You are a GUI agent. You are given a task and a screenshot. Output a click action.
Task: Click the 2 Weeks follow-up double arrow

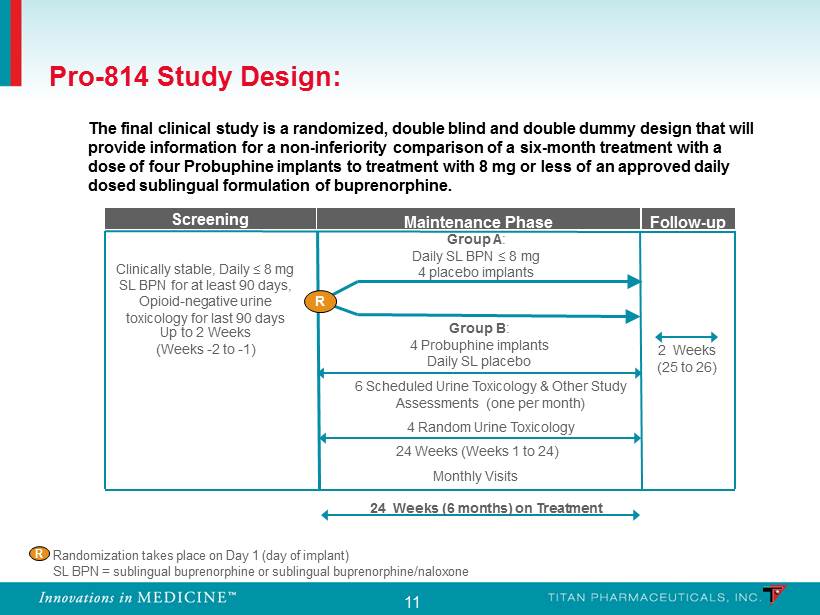click(685, 336)
